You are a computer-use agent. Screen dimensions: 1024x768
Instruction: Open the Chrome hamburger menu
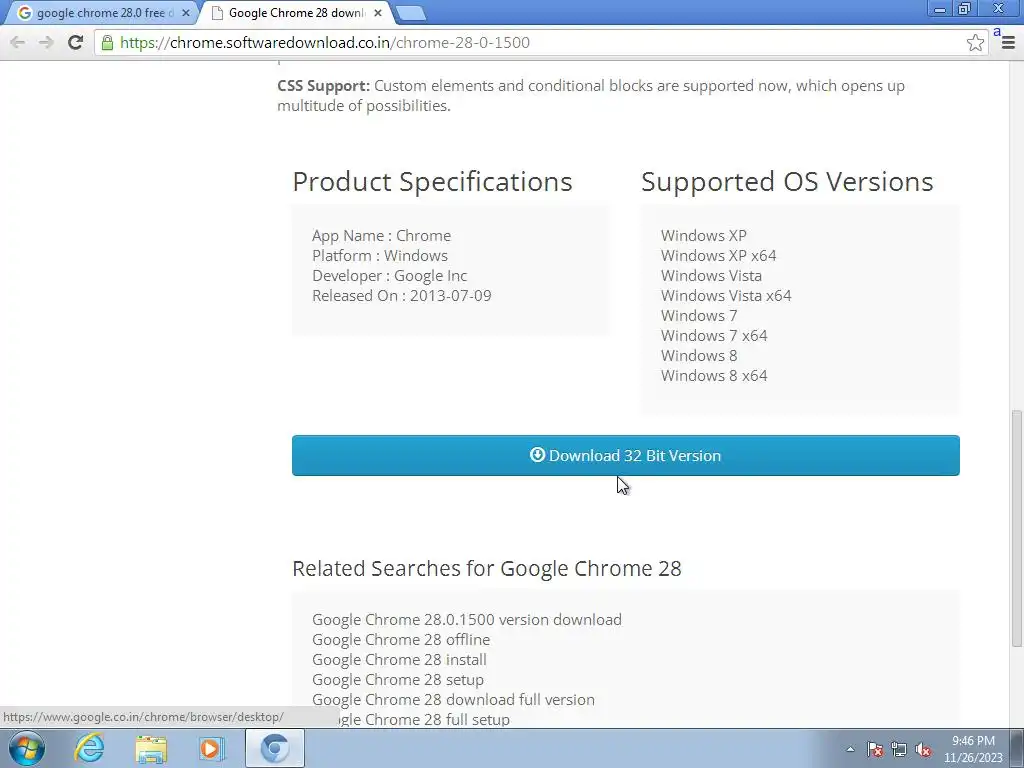1008,42
